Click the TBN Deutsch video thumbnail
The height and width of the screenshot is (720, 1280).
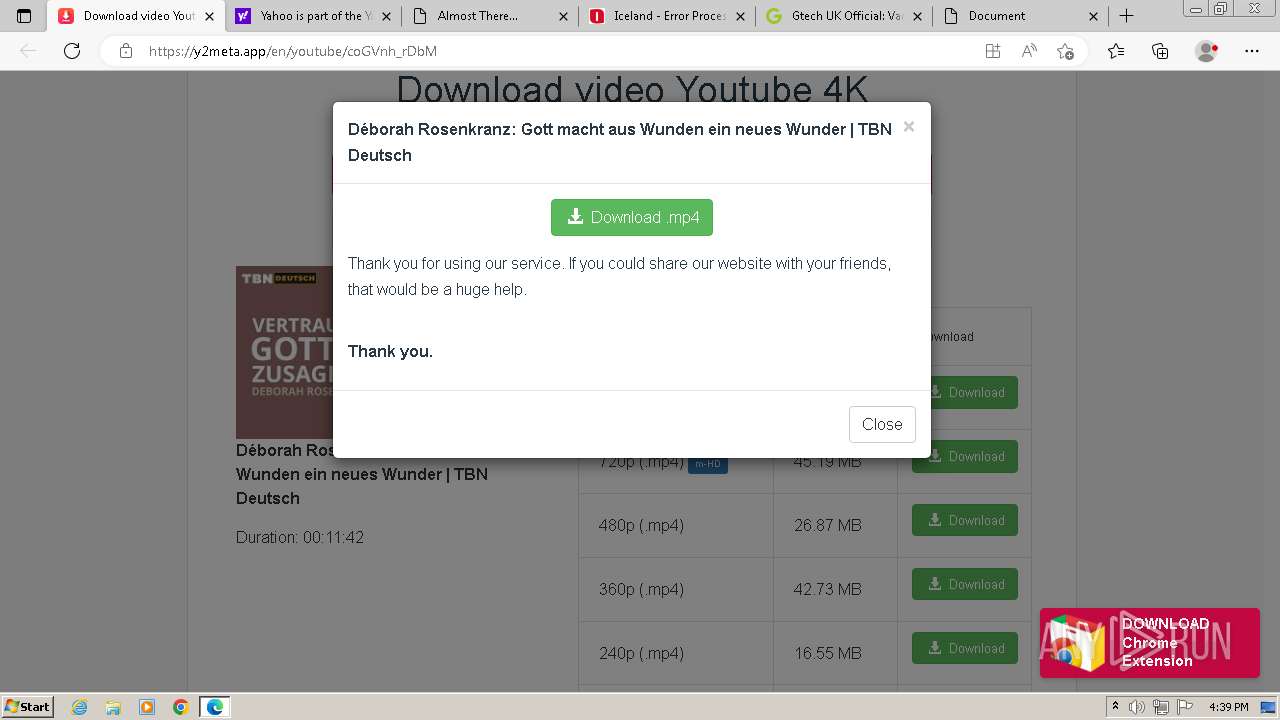point(284,352)
